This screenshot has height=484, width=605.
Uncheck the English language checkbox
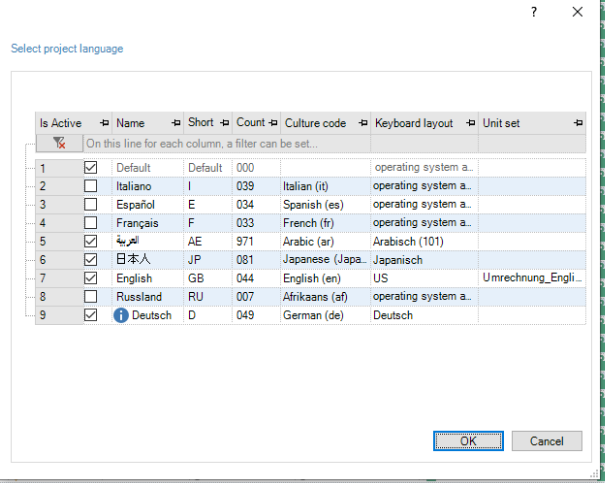[x=90, y=278]
